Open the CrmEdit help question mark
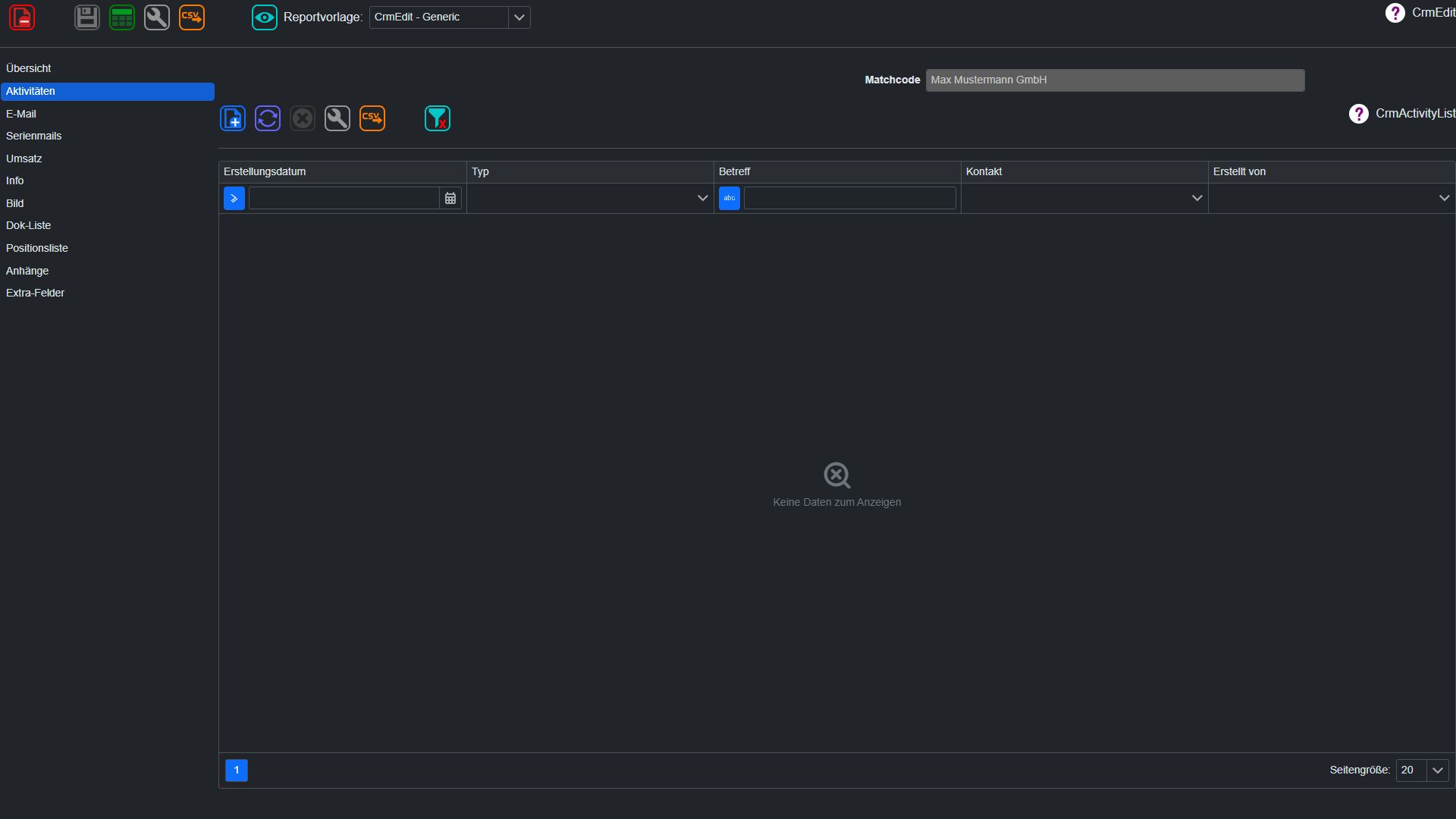 (x=1395, y=13)
